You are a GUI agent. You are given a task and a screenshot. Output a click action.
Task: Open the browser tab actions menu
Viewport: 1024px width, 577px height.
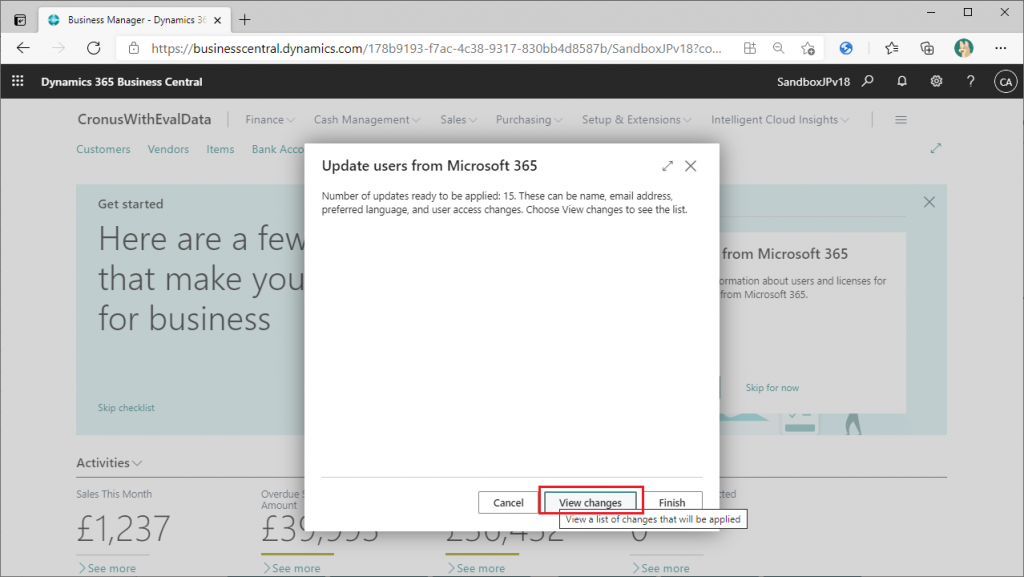[20, 20]
